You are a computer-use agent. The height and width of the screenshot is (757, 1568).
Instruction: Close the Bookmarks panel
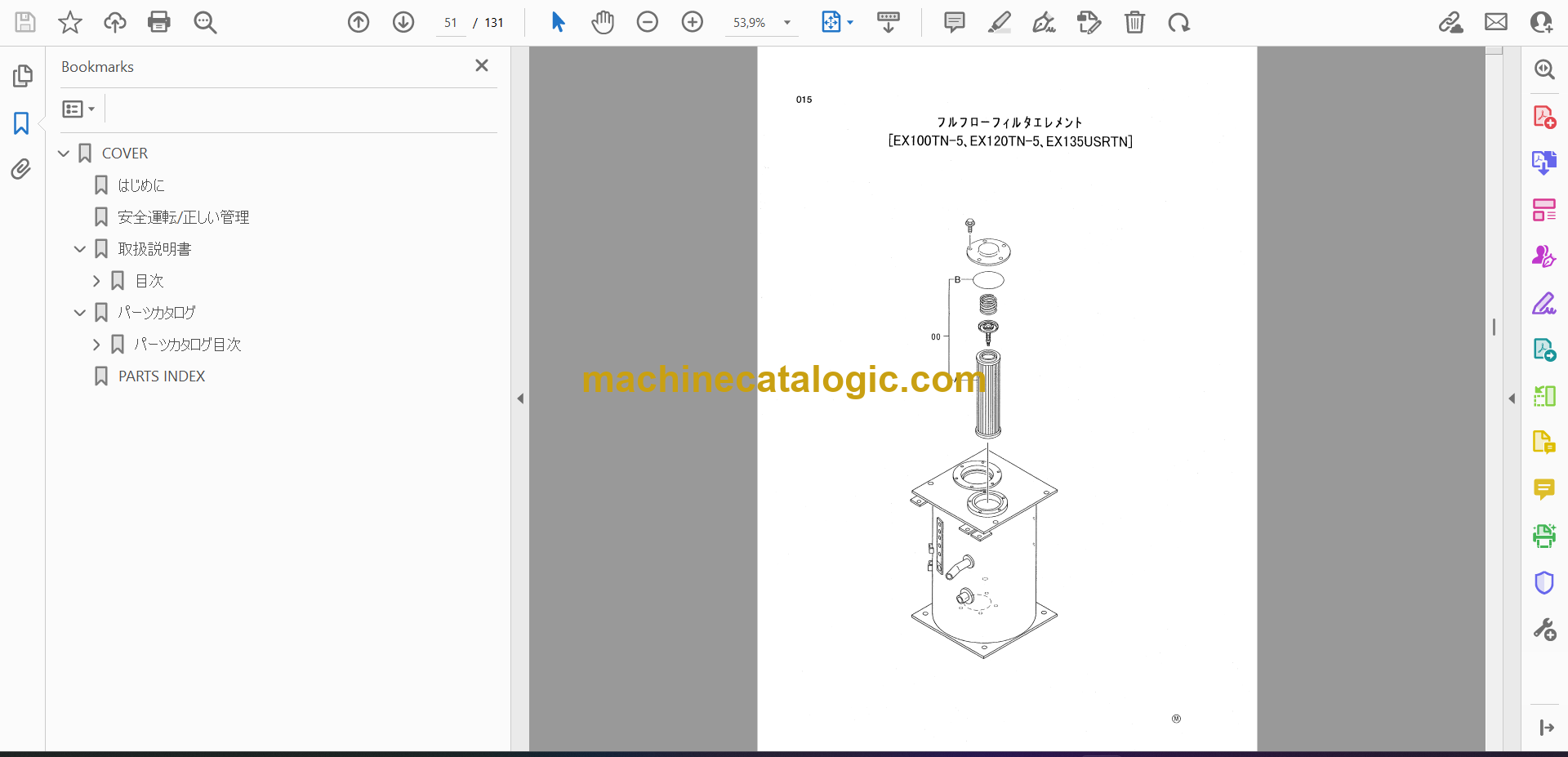(x=482, y=65)
